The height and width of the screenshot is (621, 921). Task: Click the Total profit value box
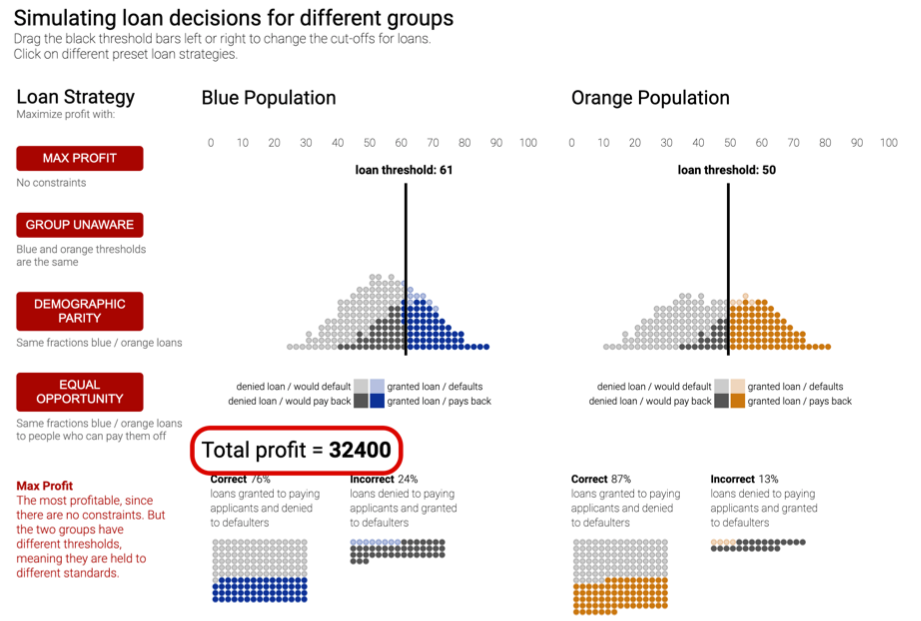coord(297,450)
